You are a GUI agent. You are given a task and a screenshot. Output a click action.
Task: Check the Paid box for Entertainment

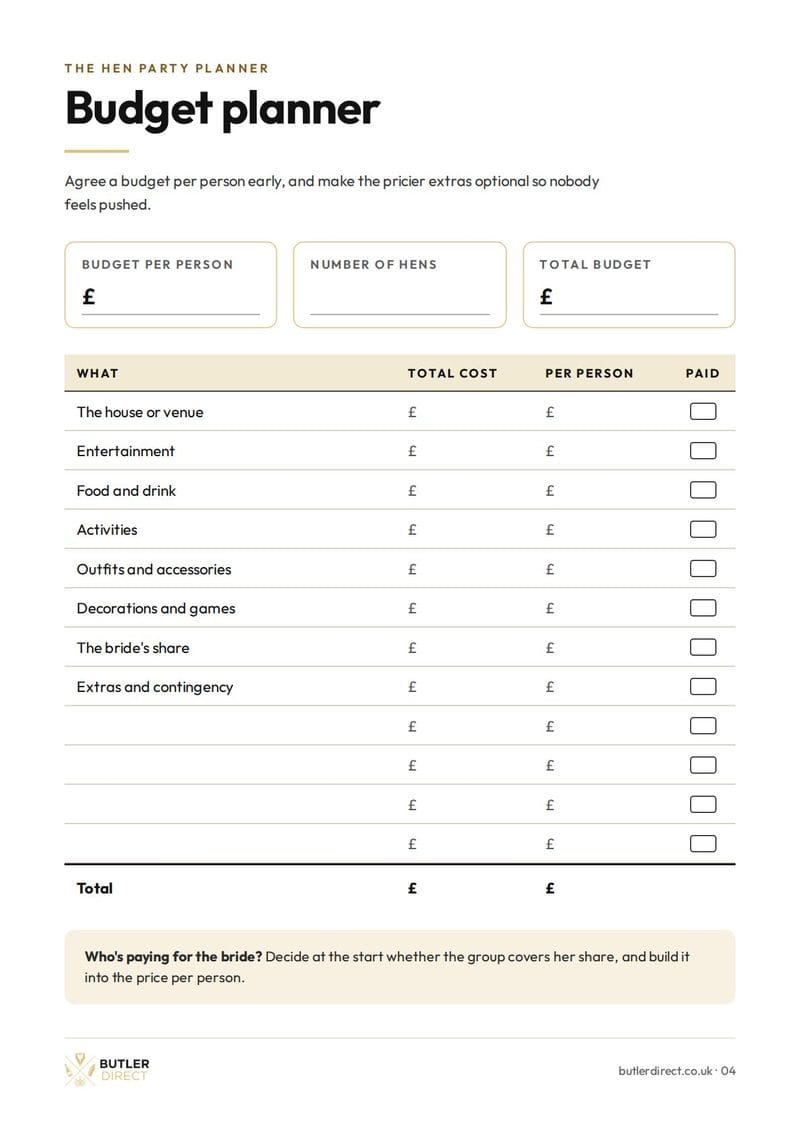[x=703, y=451]
